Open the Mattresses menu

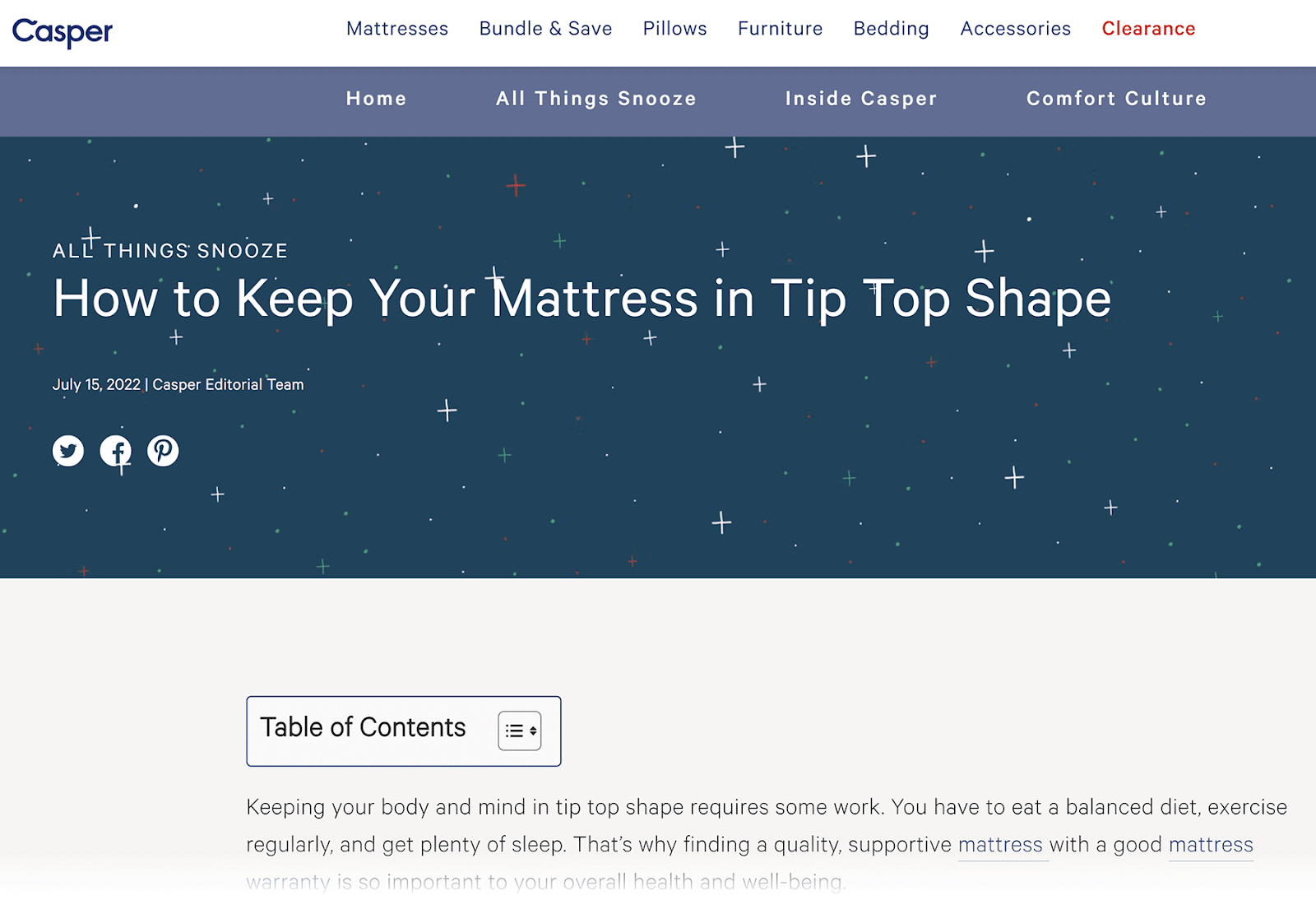[397, 29]
